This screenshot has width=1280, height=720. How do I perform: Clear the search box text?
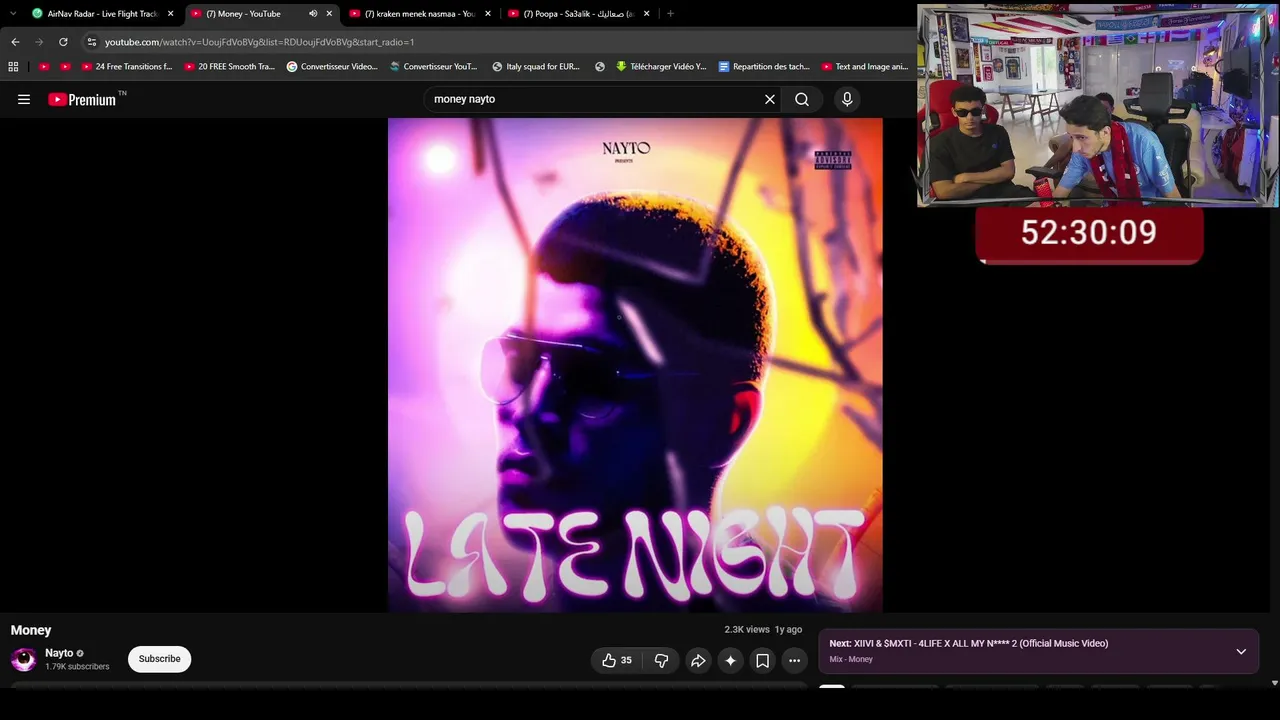(x=770, y=99)
